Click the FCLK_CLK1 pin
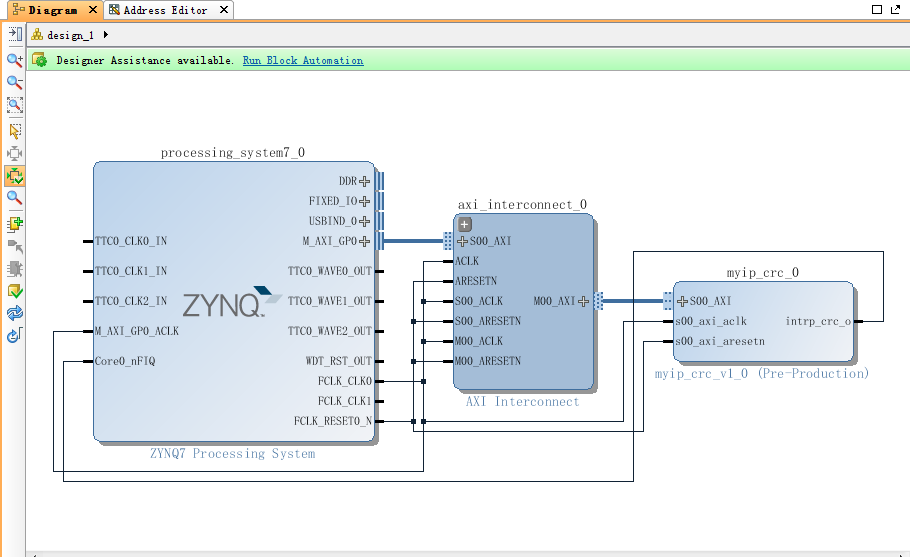The image size is (910, 557). click(x=345, y=402)
